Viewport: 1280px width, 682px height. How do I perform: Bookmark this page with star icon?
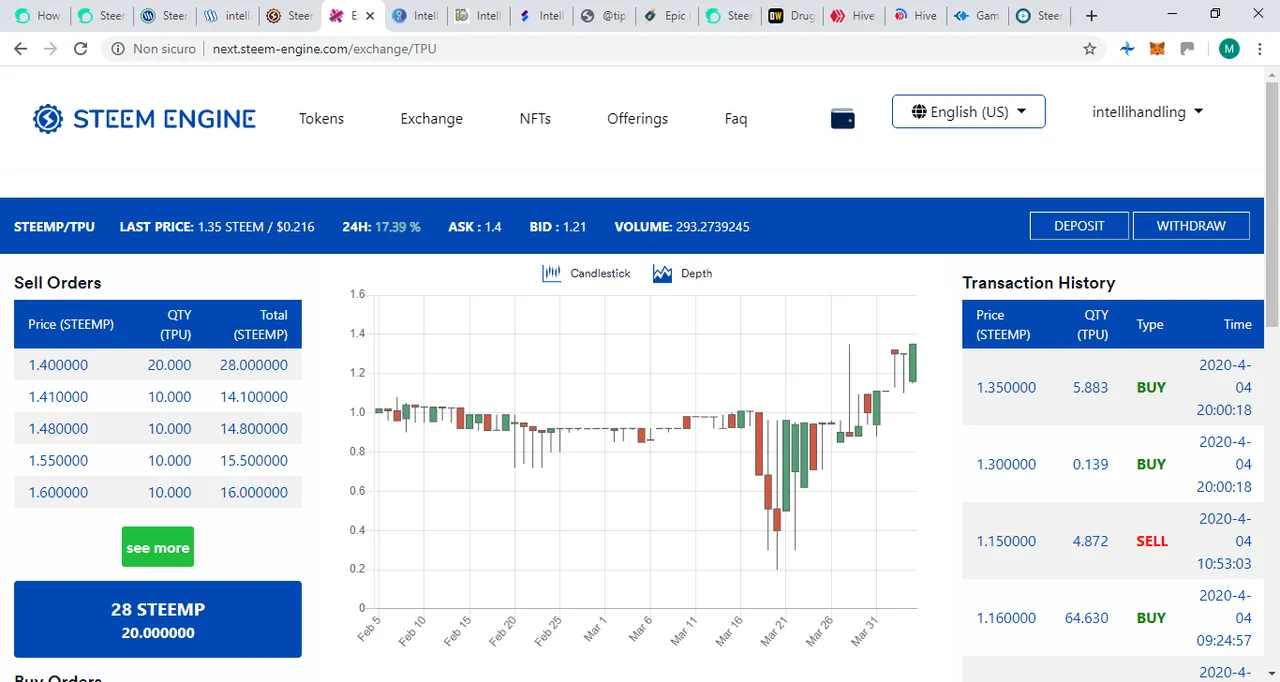coord(1090,48)
